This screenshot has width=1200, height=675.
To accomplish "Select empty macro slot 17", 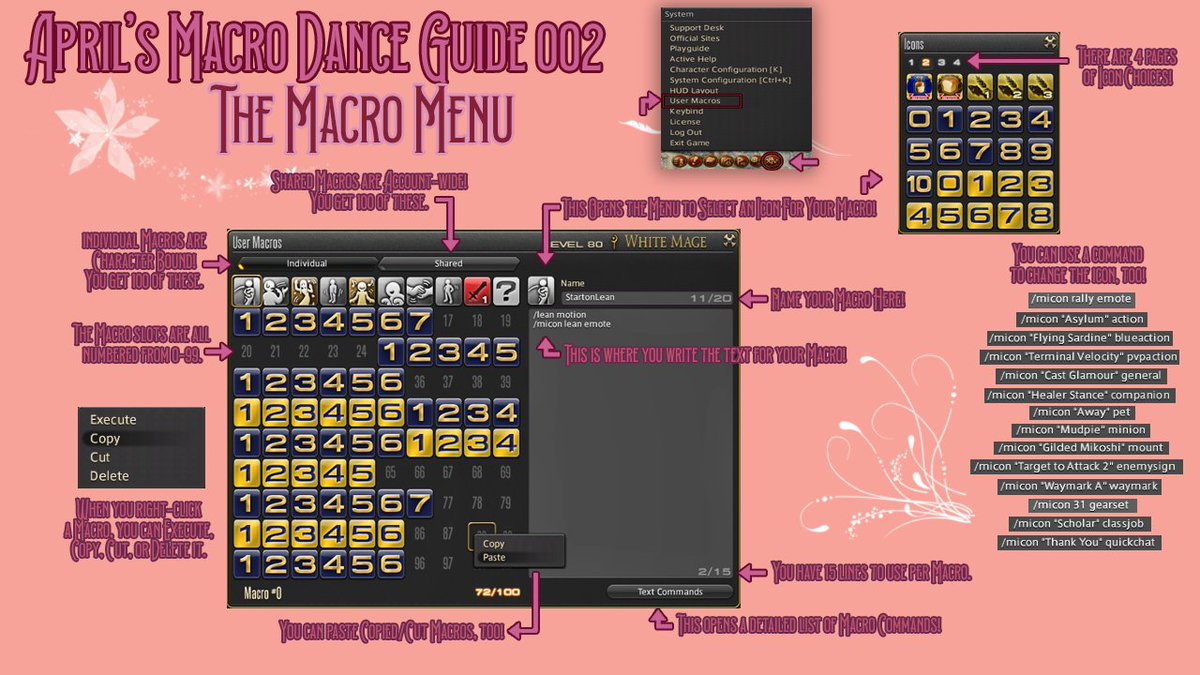I will pos(447,322).
